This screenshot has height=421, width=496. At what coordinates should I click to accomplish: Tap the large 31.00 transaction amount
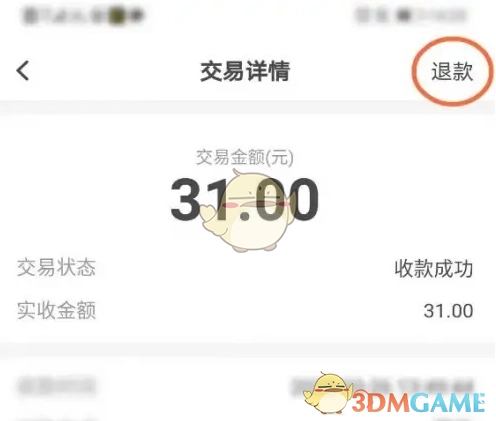tap(245, 199)
